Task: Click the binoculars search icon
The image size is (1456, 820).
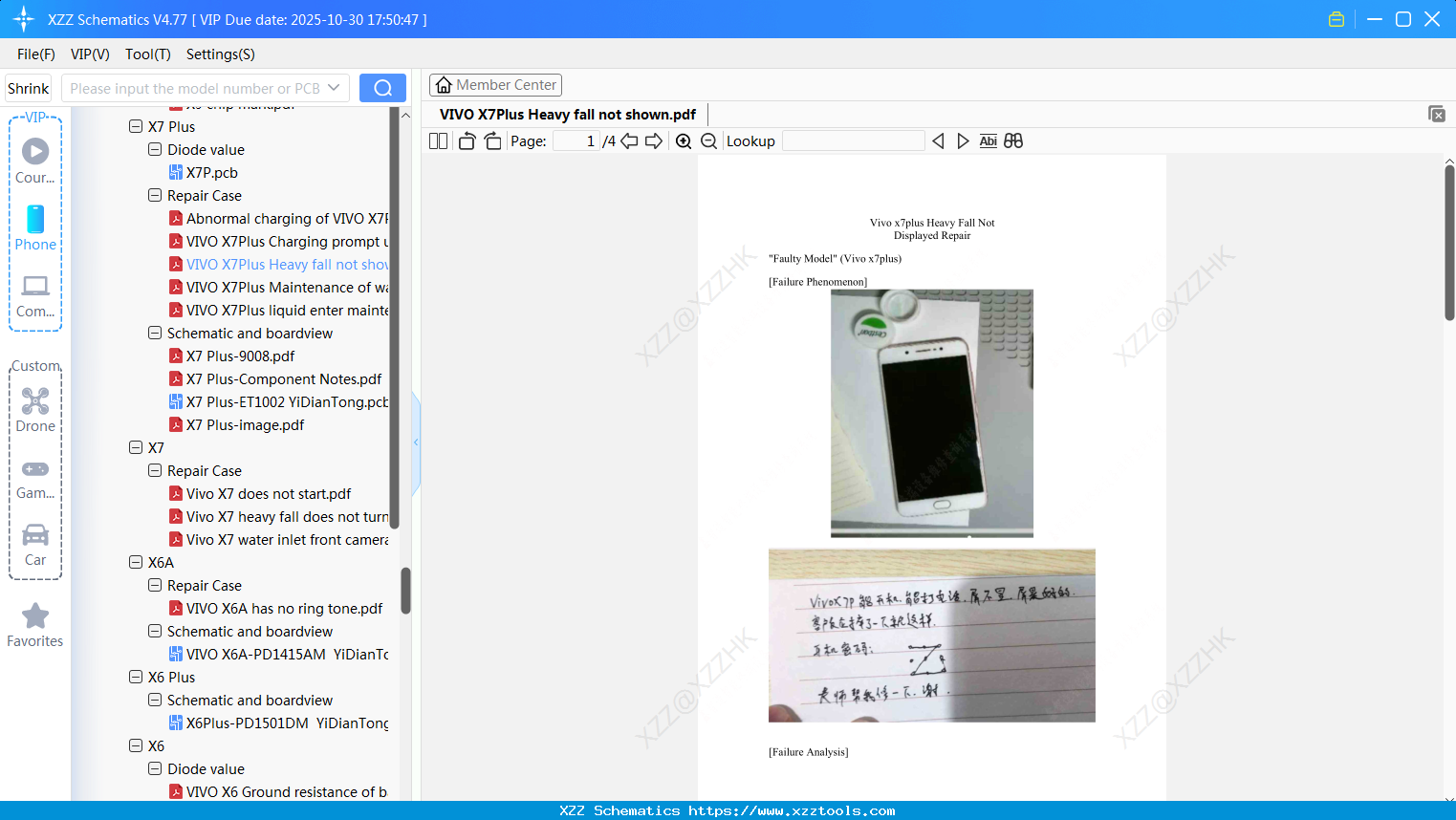Action: [1013, 140]
